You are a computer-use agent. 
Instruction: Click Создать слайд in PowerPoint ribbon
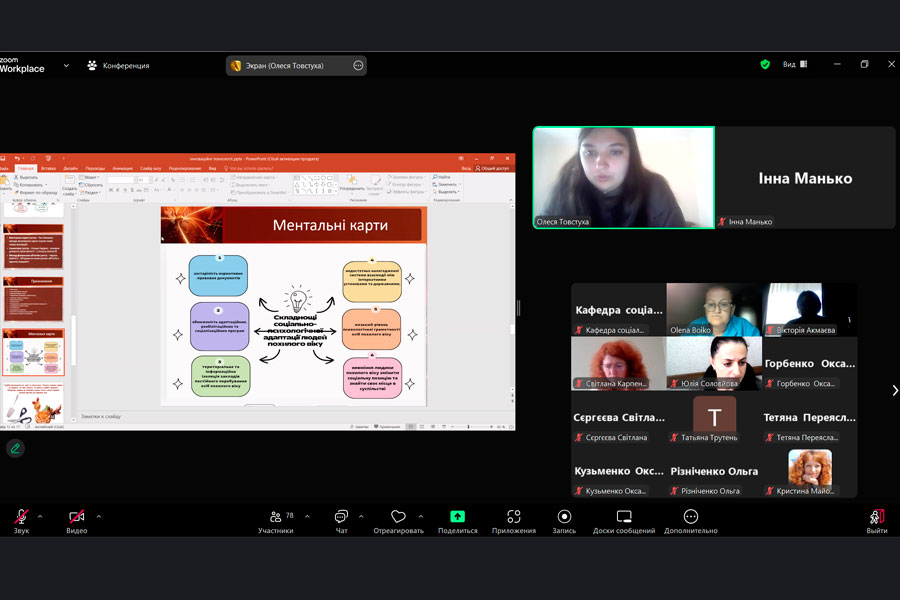pos(69,186)
